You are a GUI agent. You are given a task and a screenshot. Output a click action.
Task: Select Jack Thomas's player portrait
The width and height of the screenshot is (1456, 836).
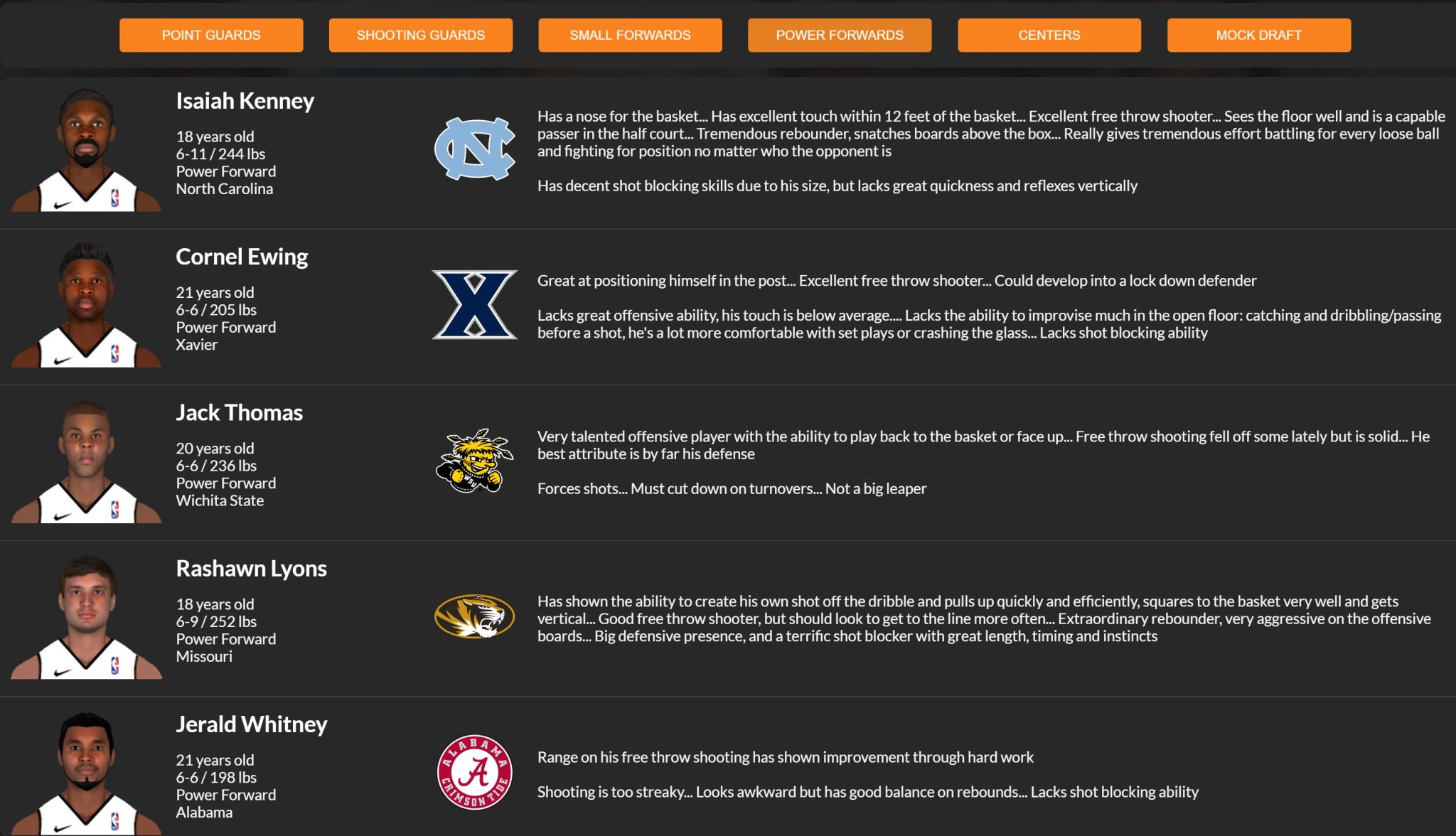[86, 462]
